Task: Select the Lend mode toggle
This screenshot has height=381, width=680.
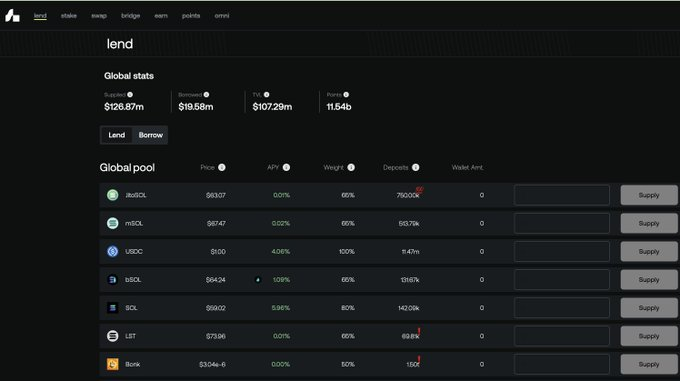Action: point(117,135)
